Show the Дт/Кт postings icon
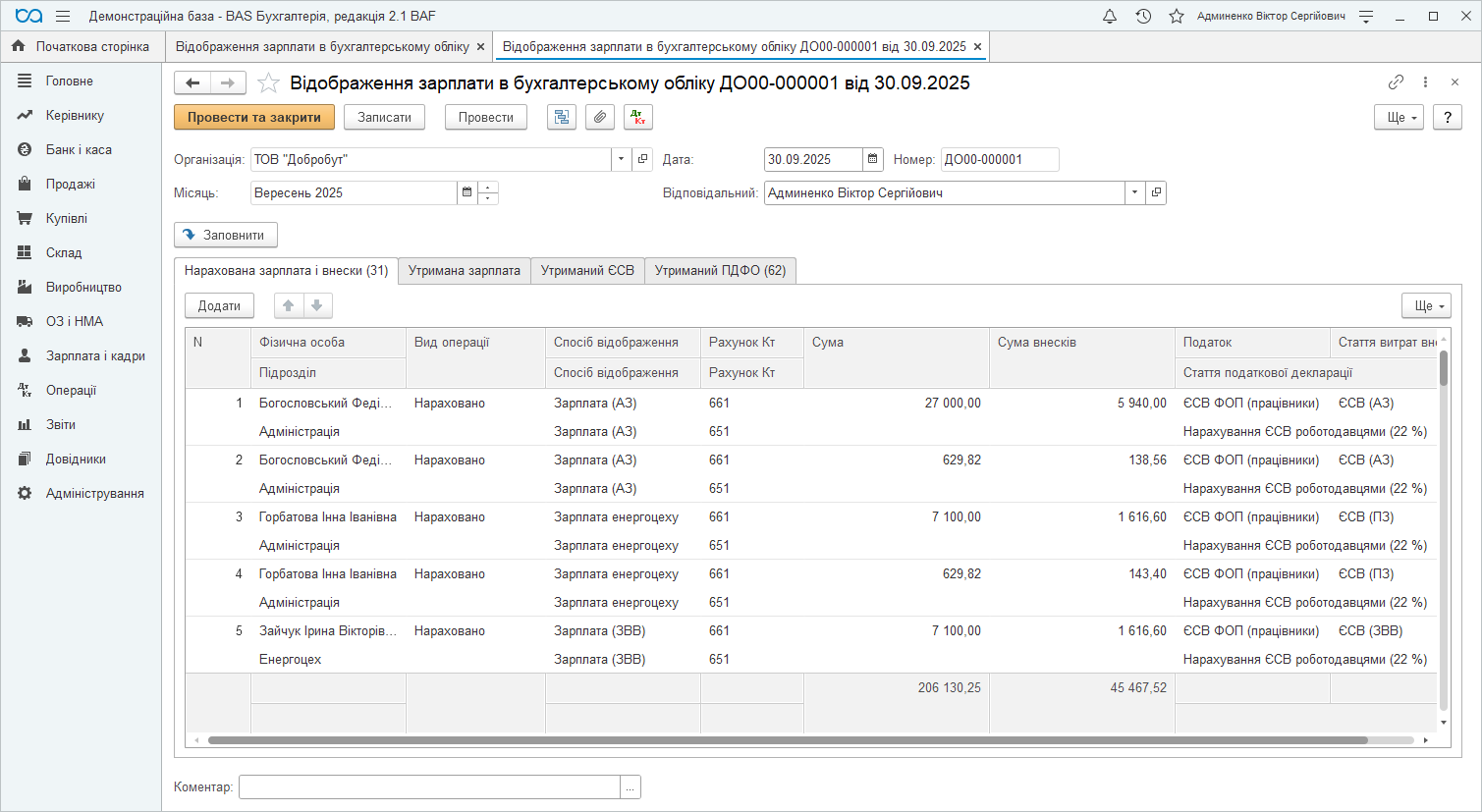 click(x=638, y=117)
